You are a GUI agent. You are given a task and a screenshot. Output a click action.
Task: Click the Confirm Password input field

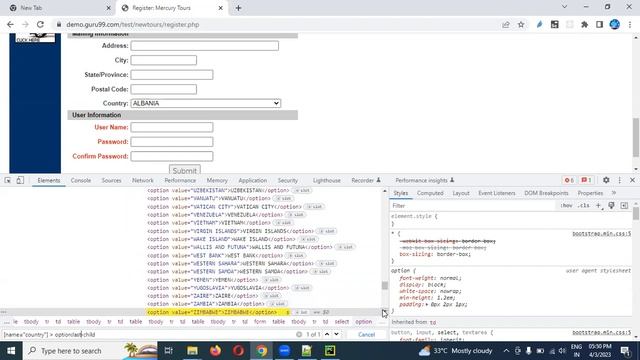click(x=172, y=156)
